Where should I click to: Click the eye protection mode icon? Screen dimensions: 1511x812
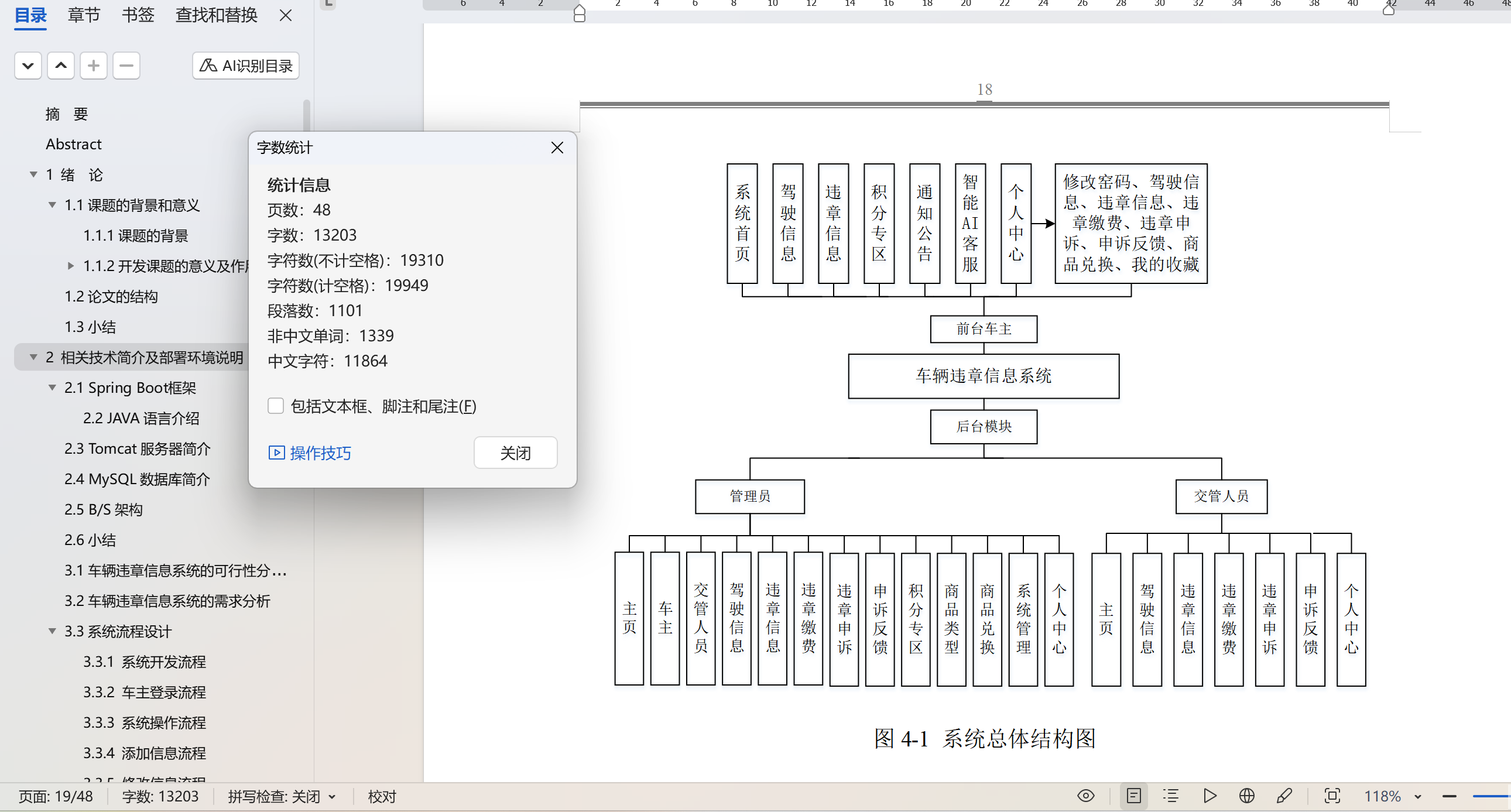(x=1086, y=796)
